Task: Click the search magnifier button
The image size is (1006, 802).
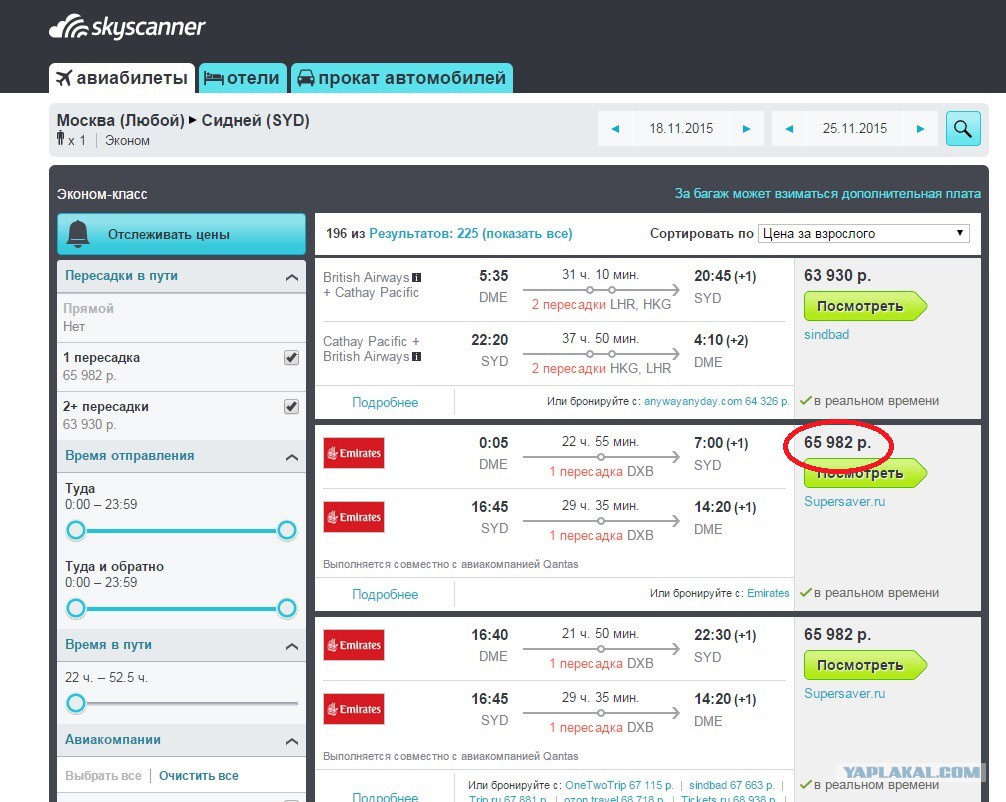Action: click(x=962, y=128)
